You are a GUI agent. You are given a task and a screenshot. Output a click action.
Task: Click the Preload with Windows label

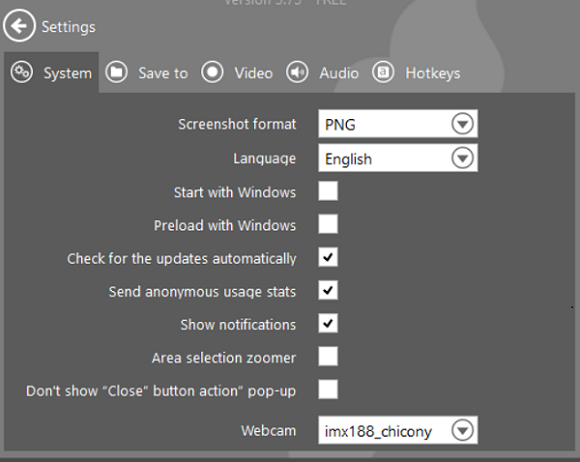point(225,225)
